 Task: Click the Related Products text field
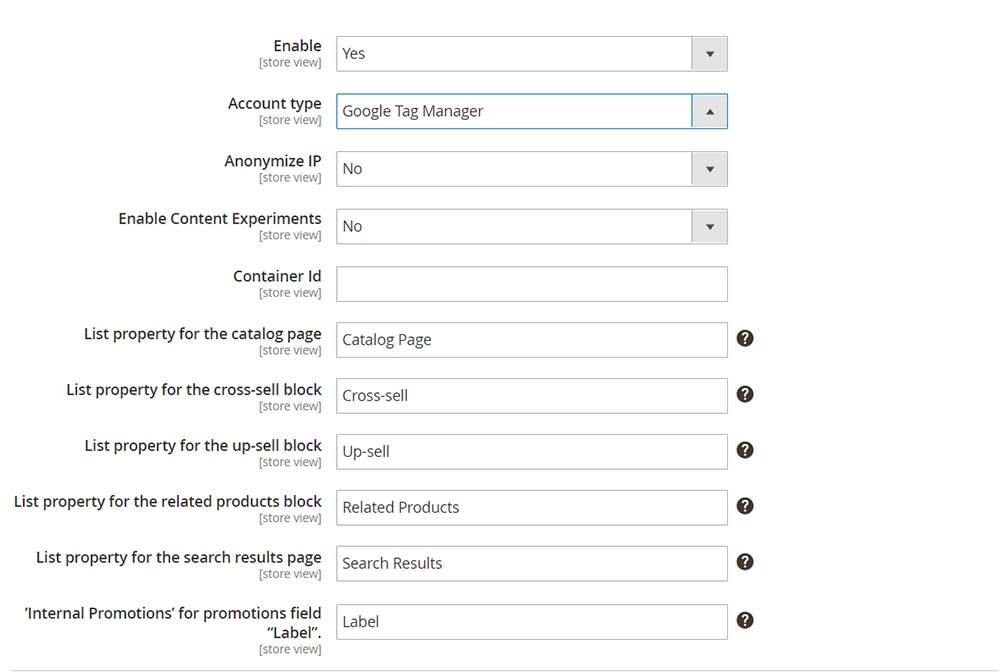pyautogui.click(x=530, y=507)
